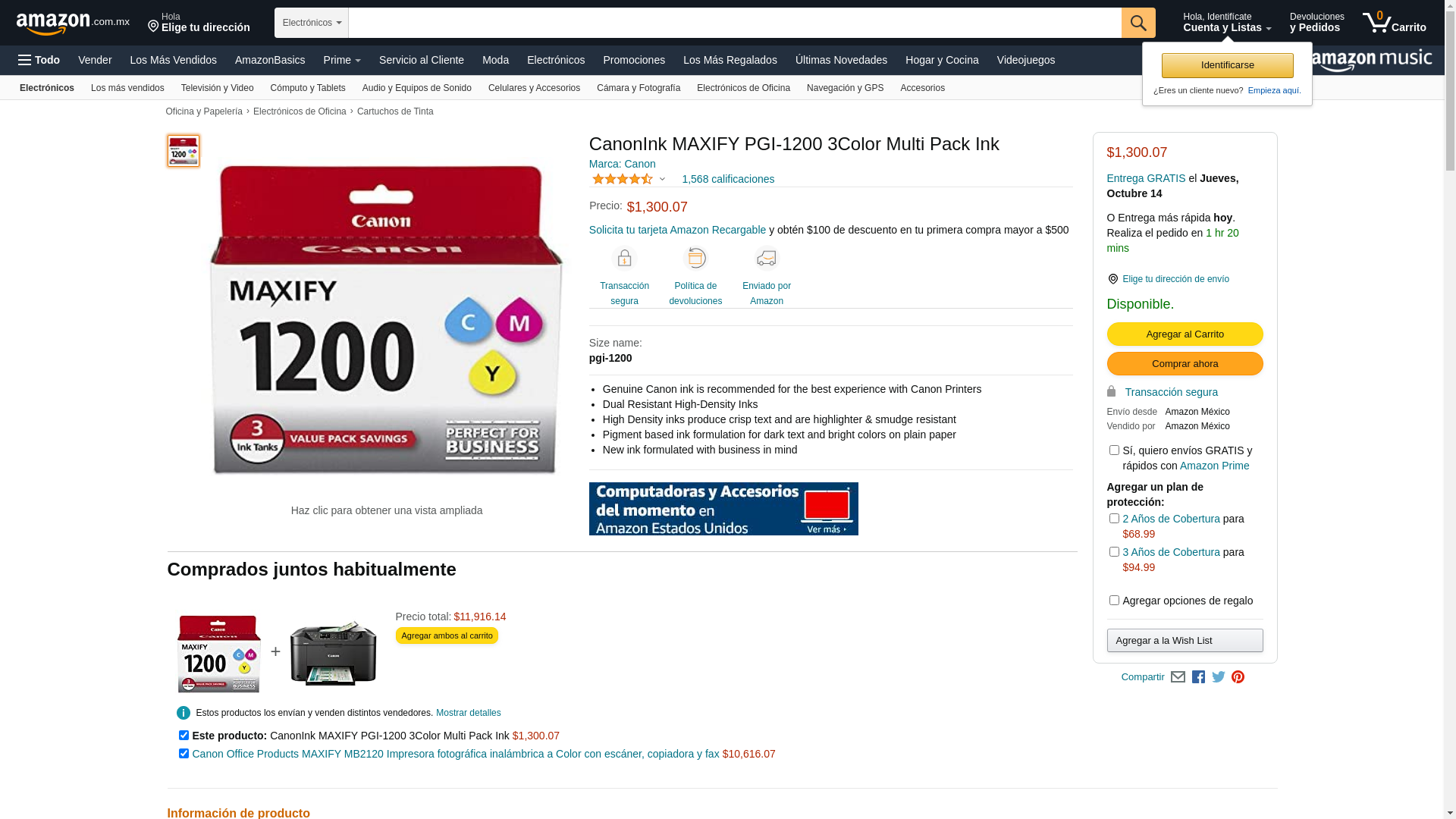The height and width of the screenshot is (819, 1456).
Task: Expand the Cuenta y Listas dropdown
Action: (1227, 22)
